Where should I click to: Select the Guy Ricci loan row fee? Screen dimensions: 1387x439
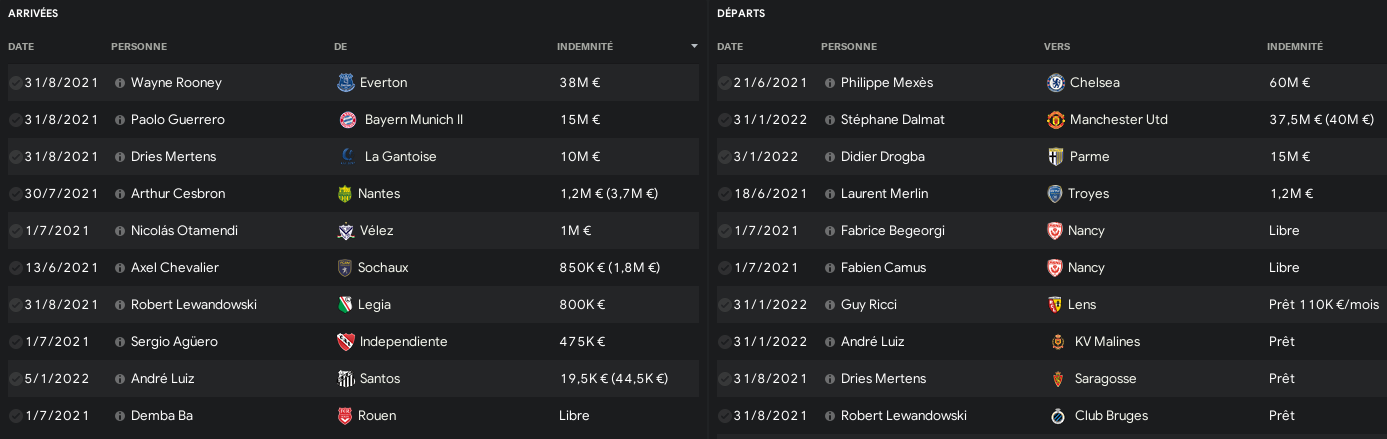[x=1323, y=304]
